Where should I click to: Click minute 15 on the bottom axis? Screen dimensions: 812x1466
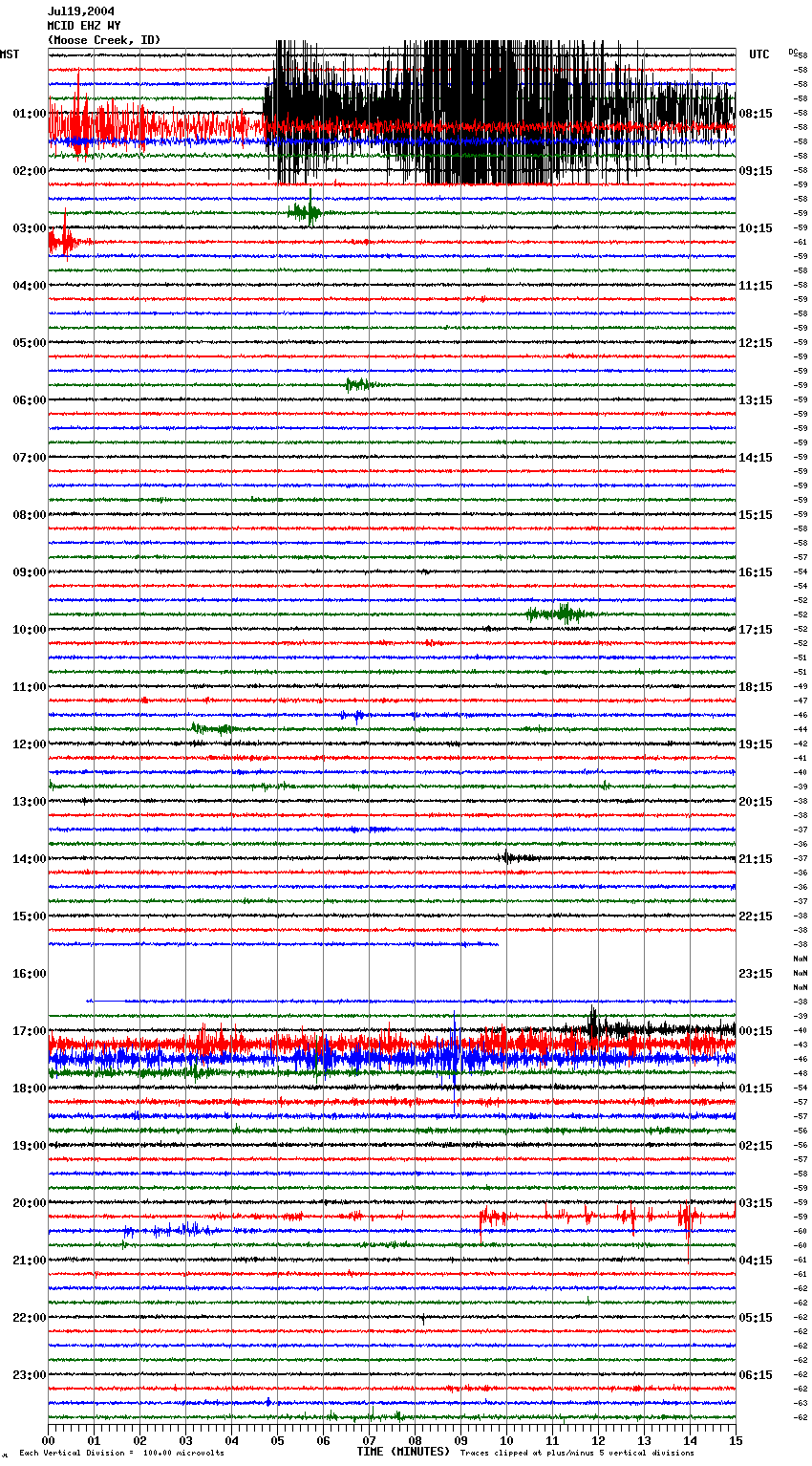point(736,1440)
